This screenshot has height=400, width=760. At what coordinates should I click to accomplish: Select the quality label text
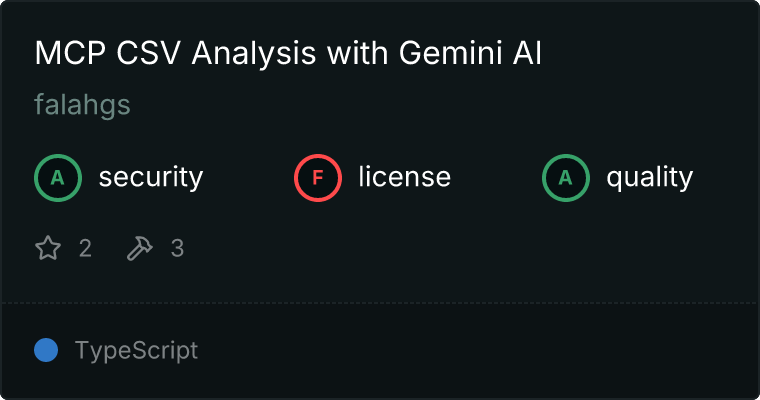point(649,178)
